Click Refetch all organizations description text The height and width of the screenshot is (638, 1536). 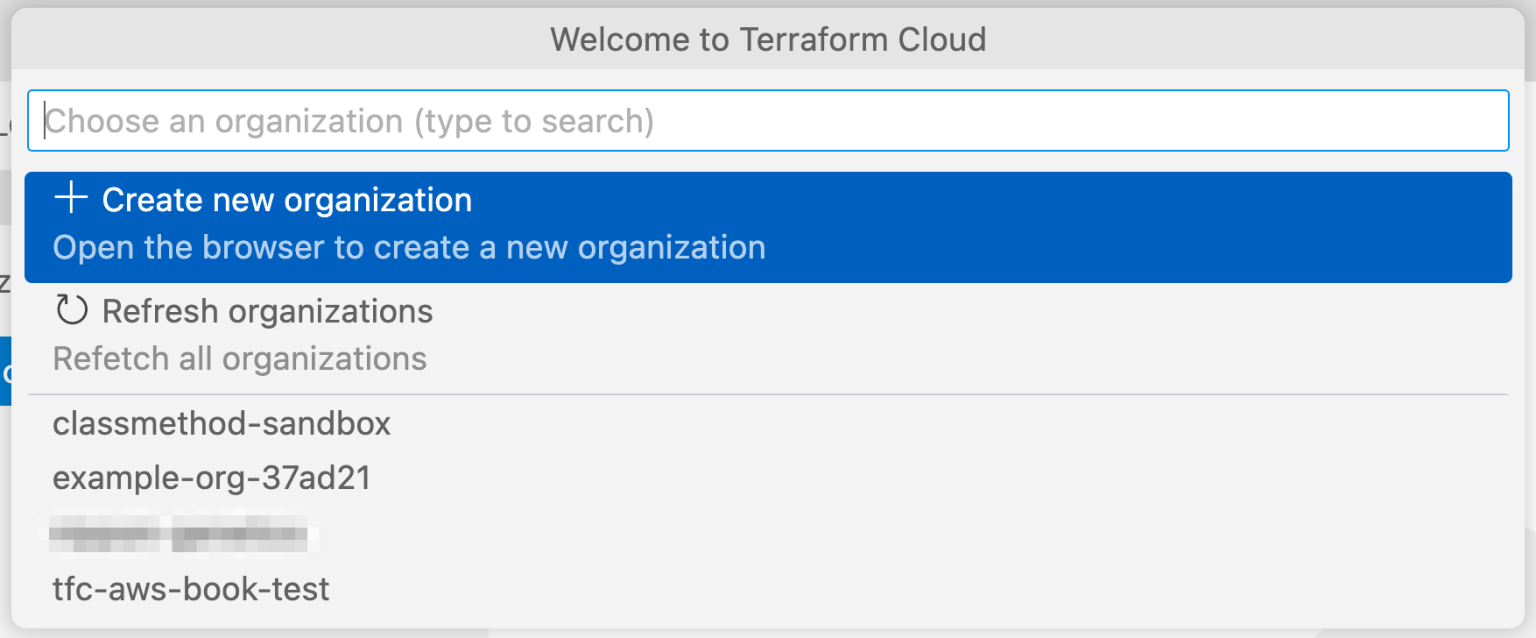pyautogui.click(x=238, y=358)
